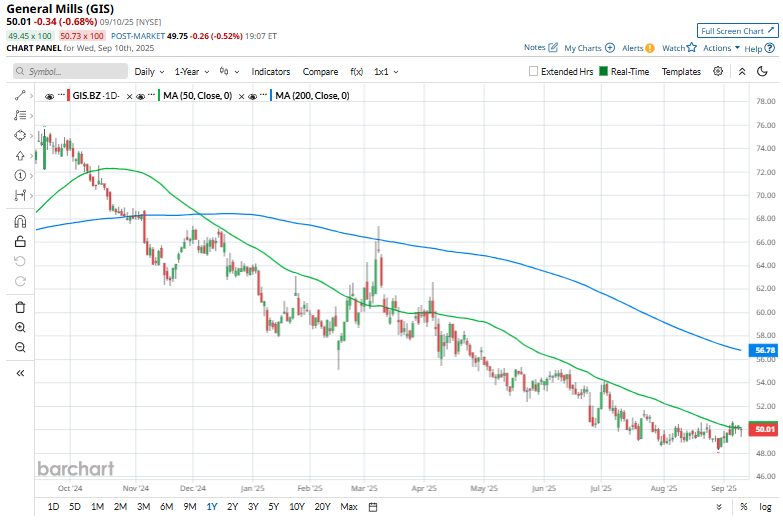The image size is (783, 525).
Task: Zoom in on the chart
Action: (20, 327)
